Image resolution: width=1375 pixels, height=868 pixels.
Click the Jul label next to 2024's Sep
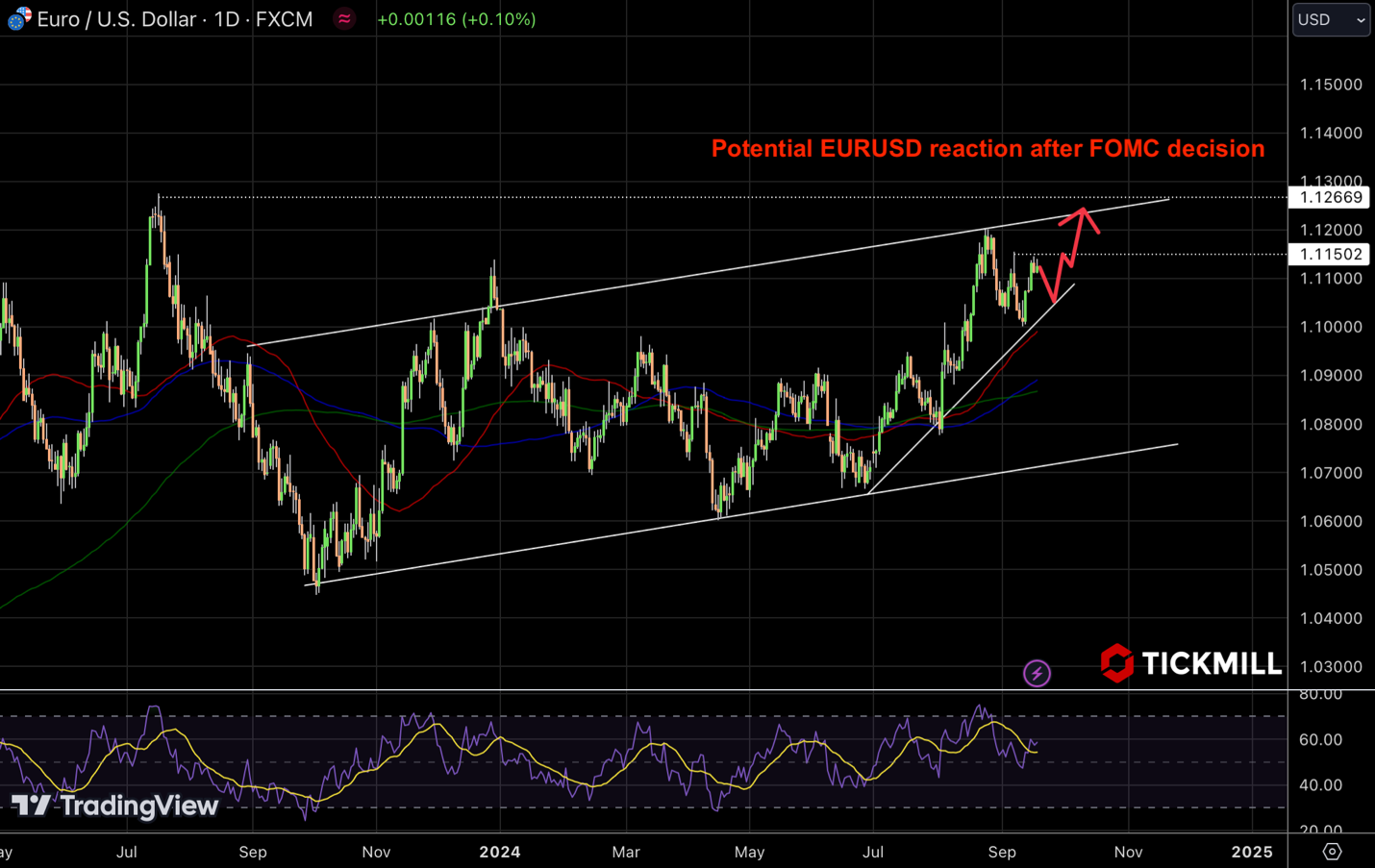click(x=872, y=852)
